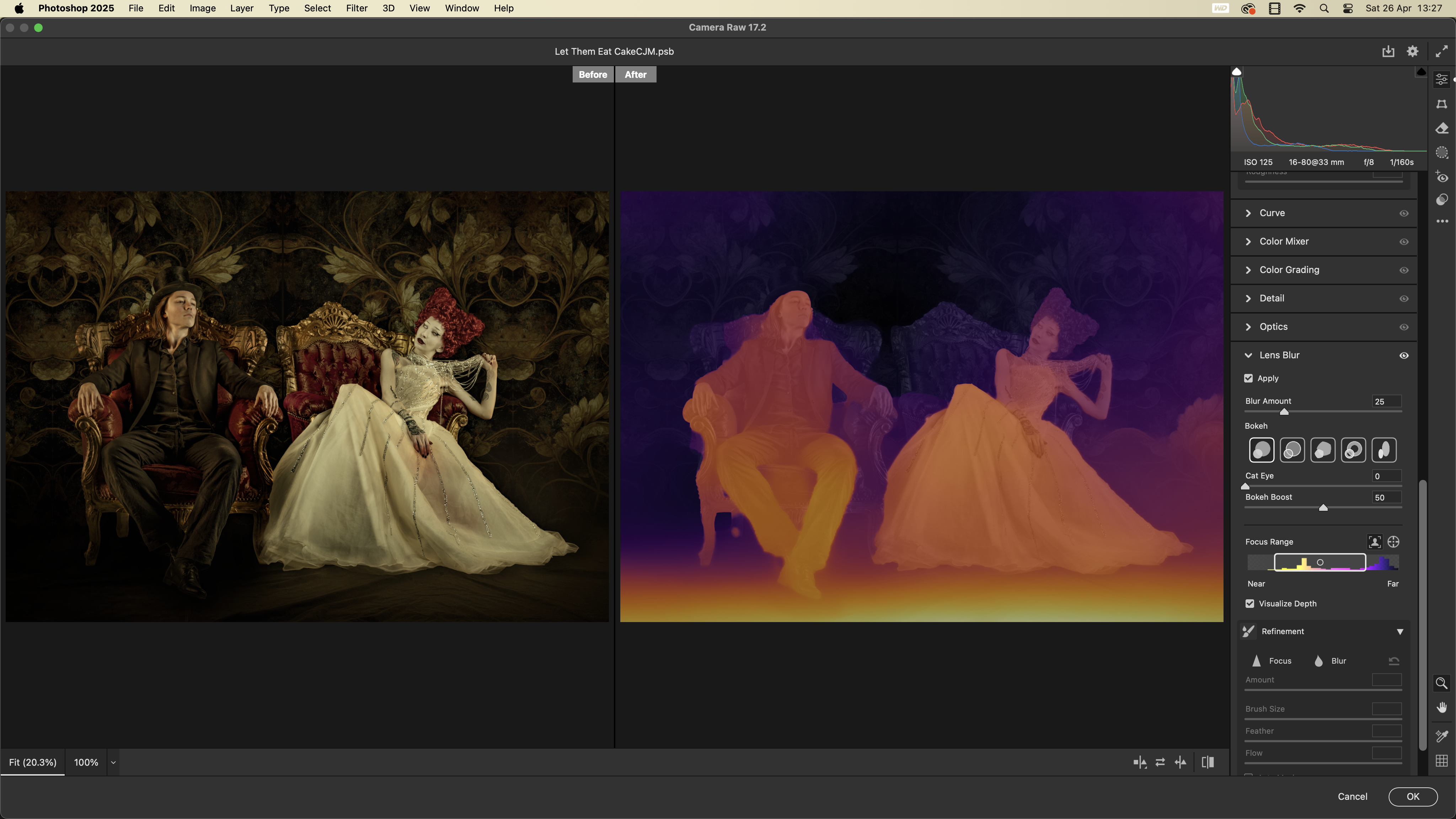The image size is (1456, 819).
Task: Open the Masking tool icon
Action: click(x=1441, y=152)
